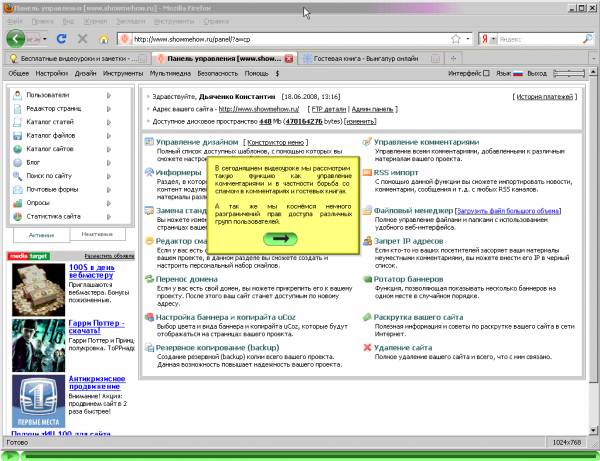Click the Информеры icon
600x461 pixels.
pyautogui.click(x=149, y=172)
